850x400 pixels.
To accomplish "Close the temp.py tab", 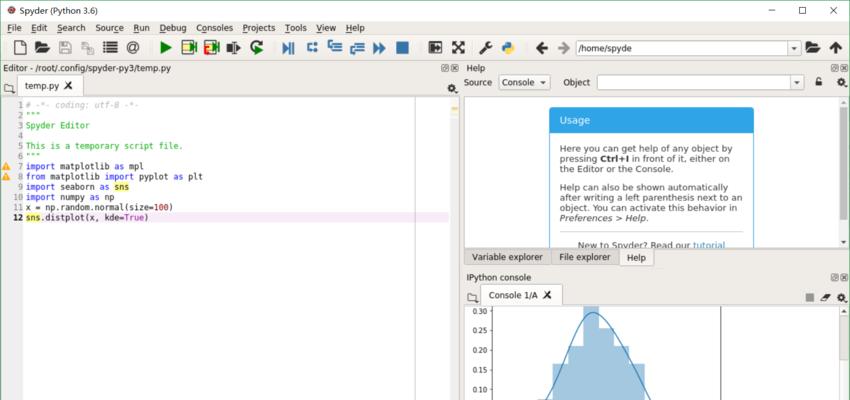I will 68,86.
